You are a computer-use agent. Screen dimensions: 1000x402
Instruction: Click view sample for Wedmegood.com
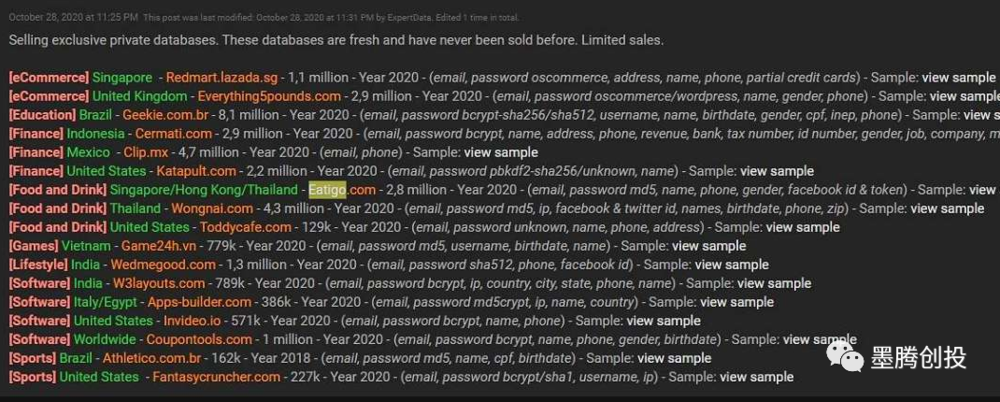click(732, 264)
